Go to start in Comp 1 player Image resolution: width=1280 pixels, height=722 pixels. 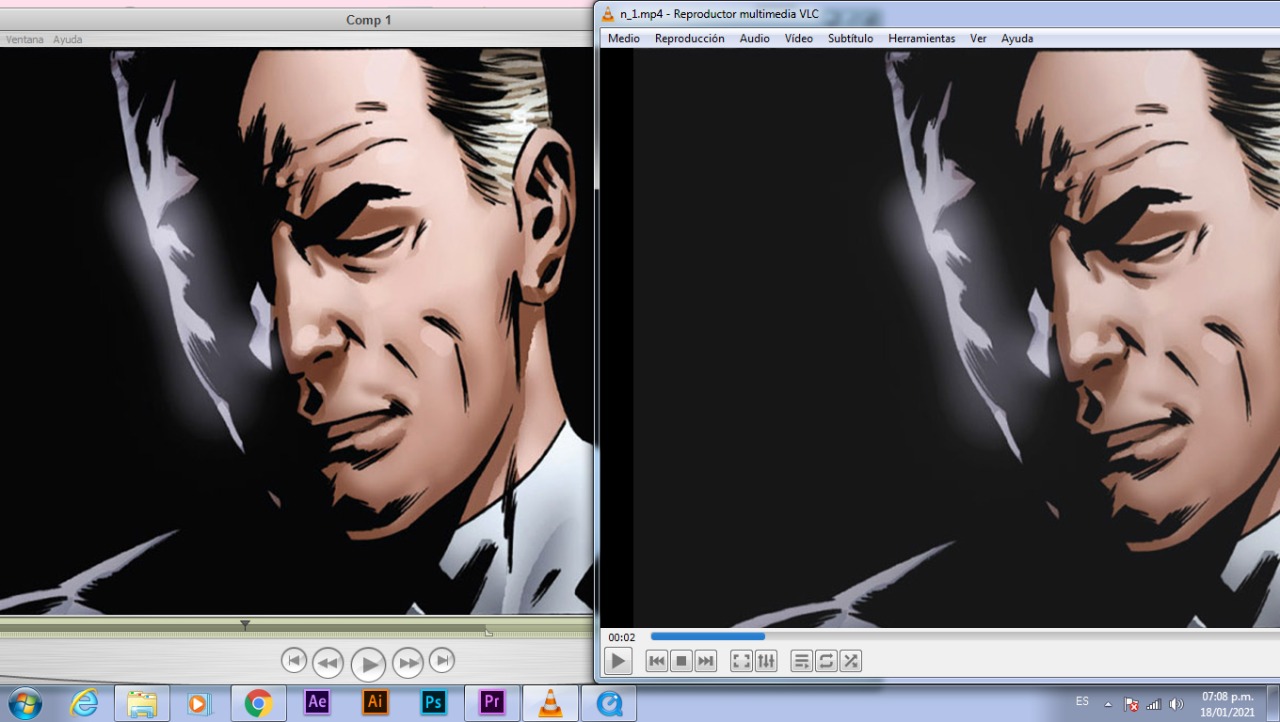294,660
